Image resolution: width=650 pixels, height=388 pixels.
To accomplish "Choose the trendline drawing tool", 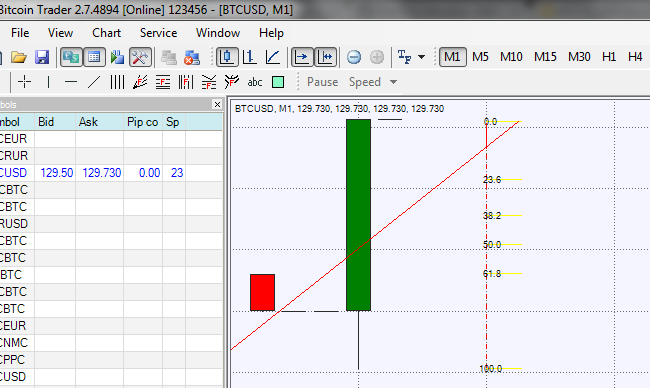I will coord(94,82).
